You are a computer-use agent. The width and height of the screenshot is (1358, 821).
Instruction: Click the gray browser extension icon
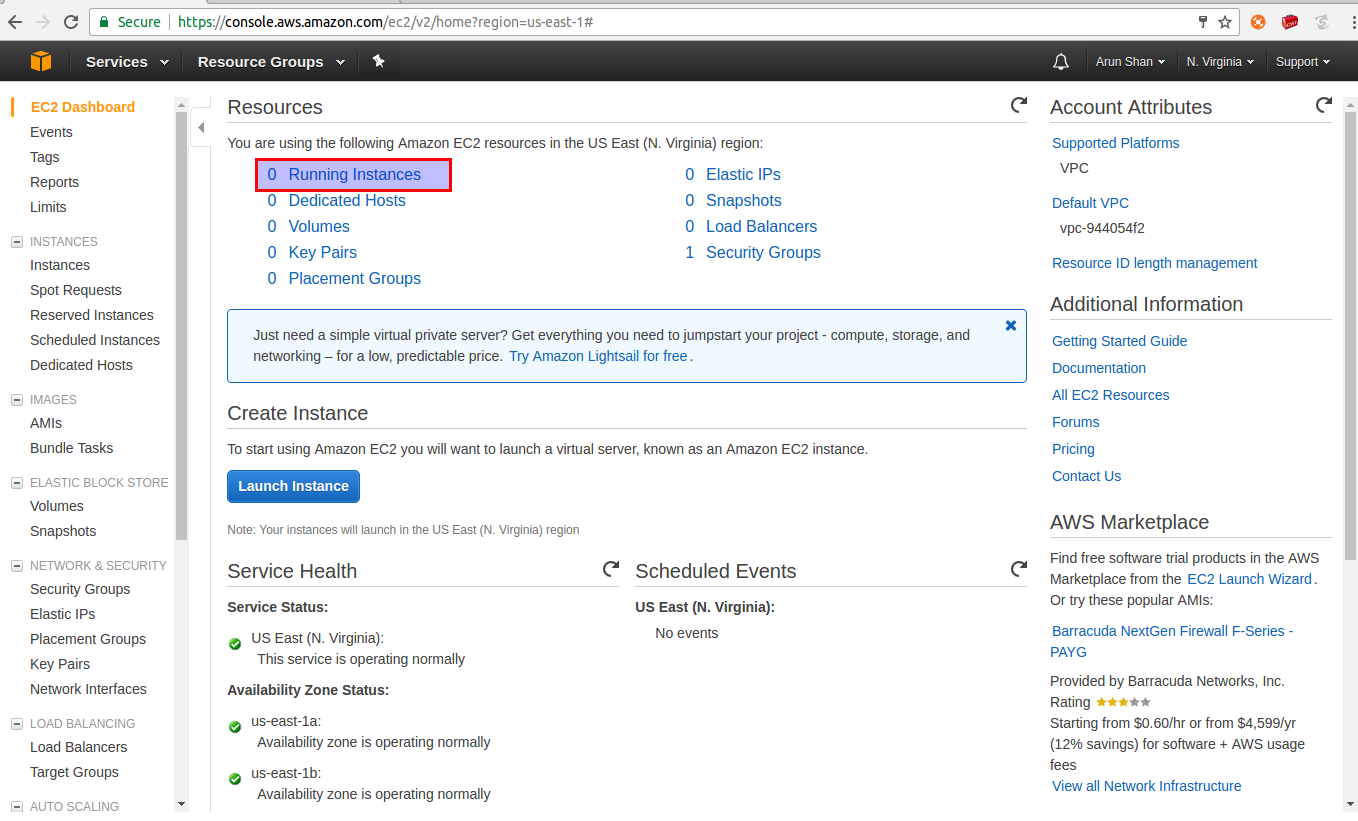click(x=1321, y=21)
